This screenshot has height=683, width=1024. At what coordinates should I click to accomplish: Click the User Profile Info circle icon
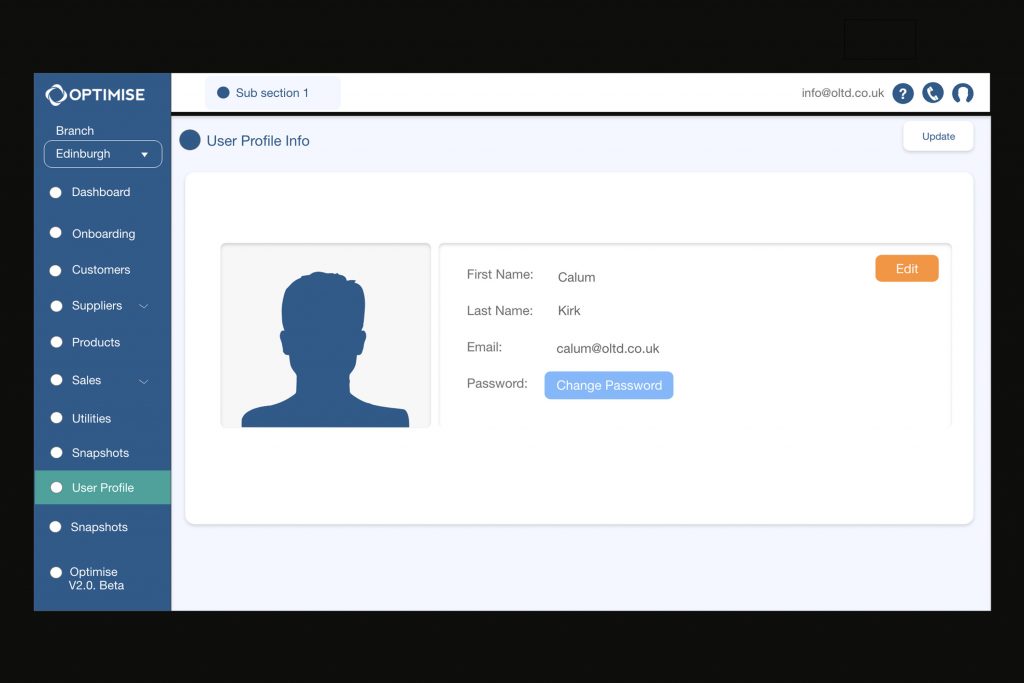(x=190, y=140)
